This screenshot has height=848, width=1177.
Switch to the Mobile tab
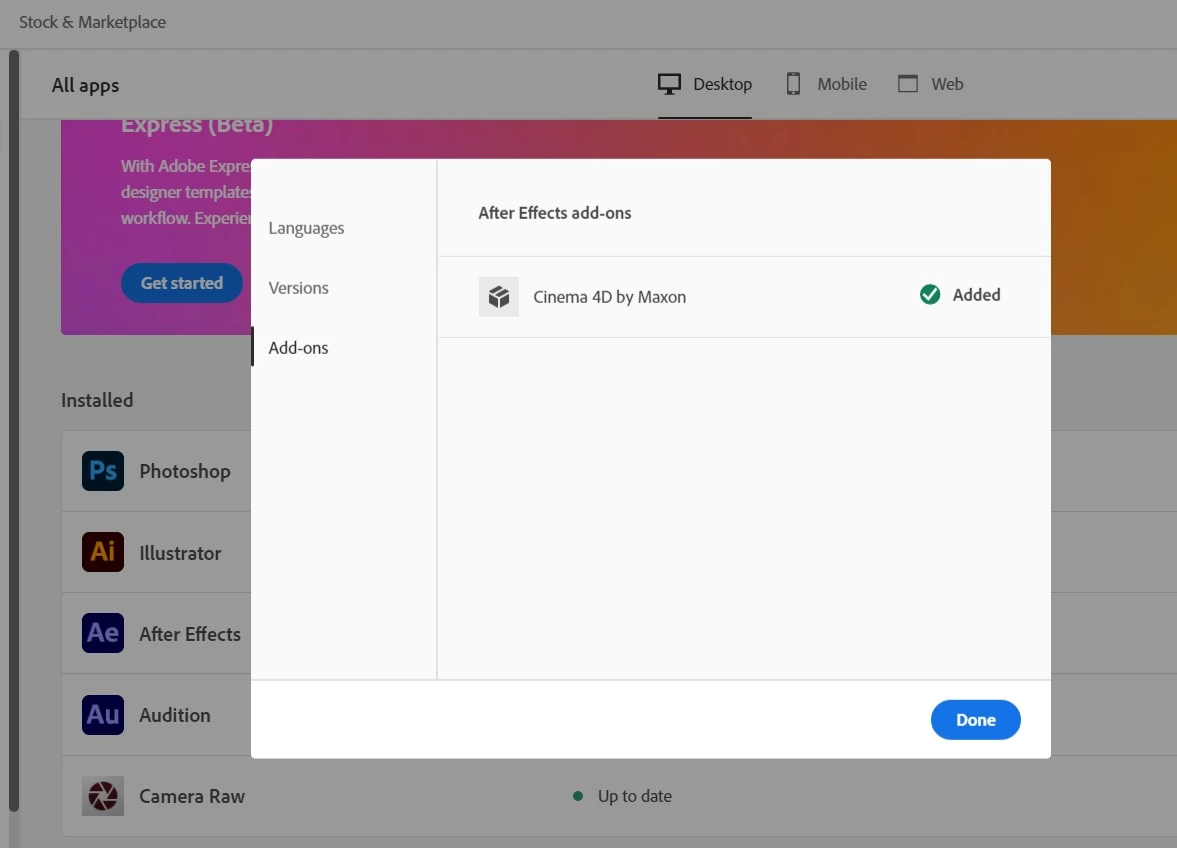coord(826,84)
